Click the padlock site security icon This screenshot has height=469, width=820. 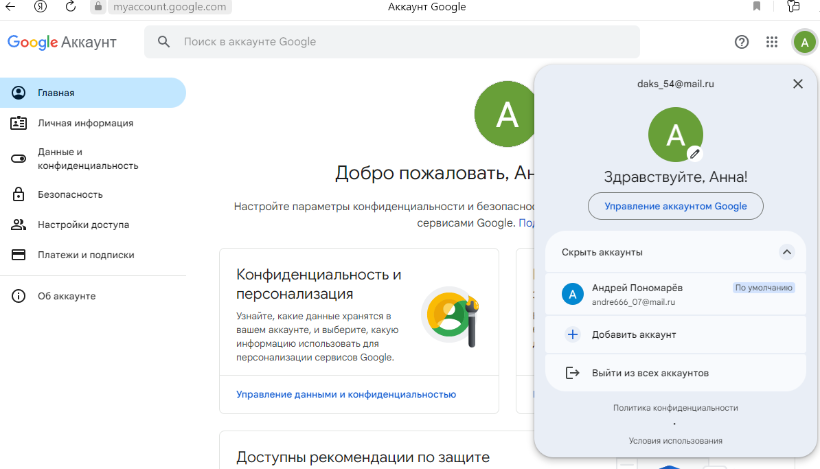(98, 6)
